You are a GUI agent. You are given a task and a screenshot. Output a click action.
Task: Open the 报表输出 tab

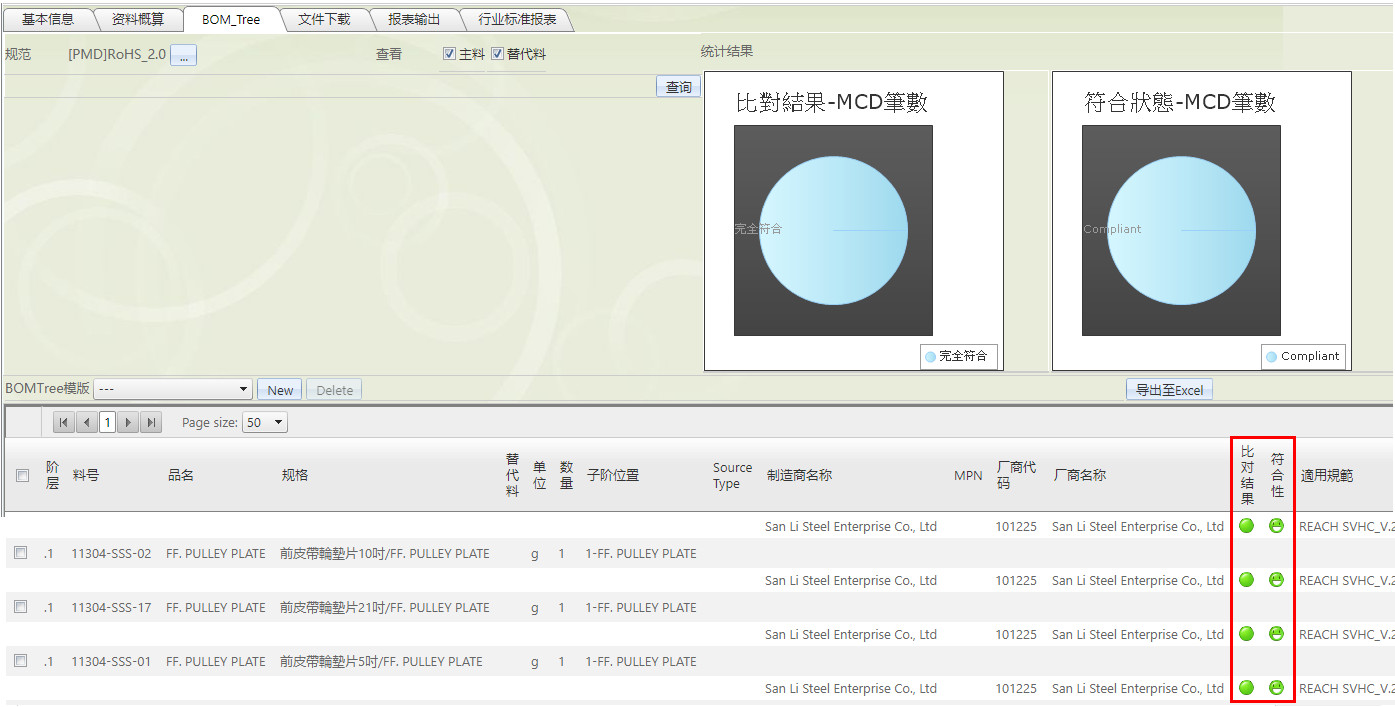[414, 19]
